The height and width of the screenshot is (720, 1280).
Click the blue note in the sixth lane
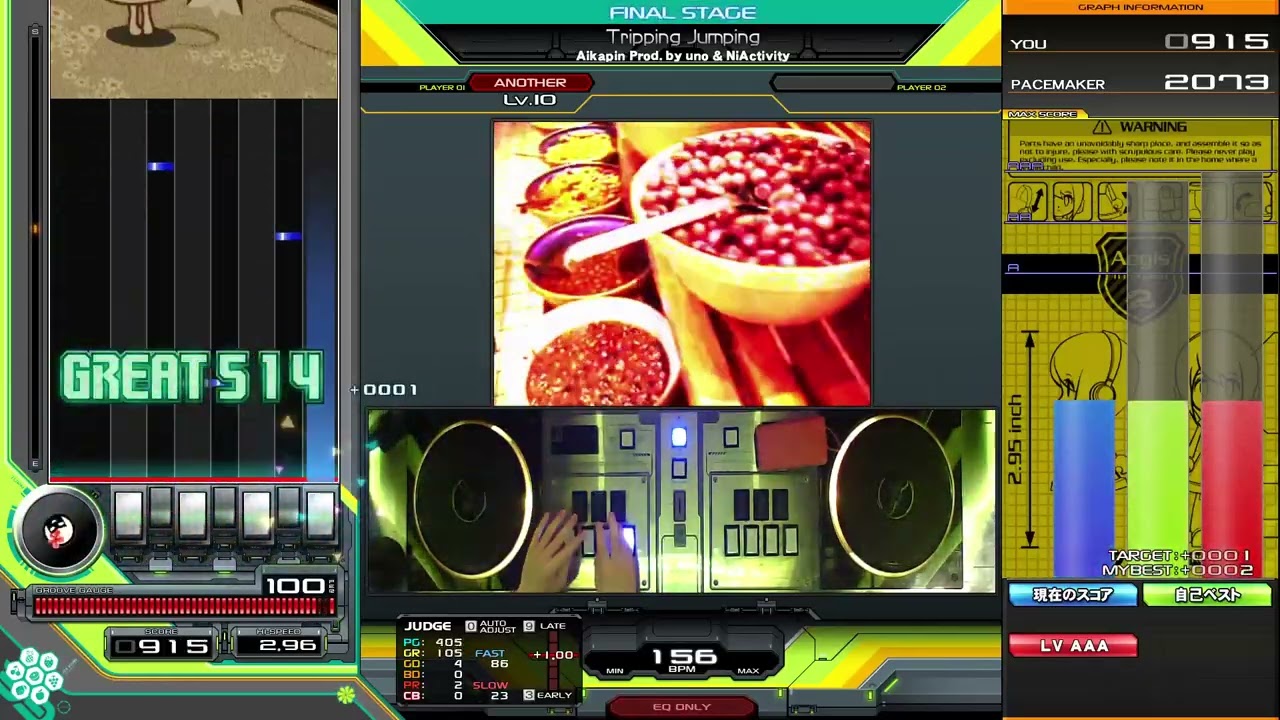(x=288, y=236)
